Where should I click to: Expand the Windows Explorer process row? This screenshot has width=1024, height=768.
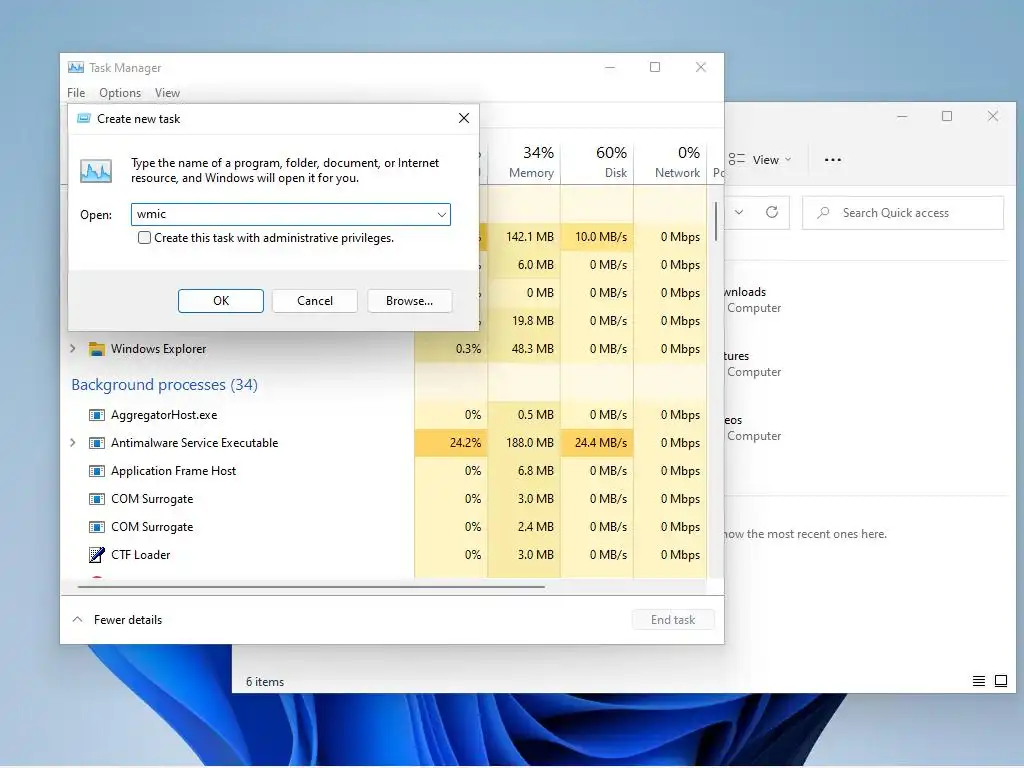[72, 349]
